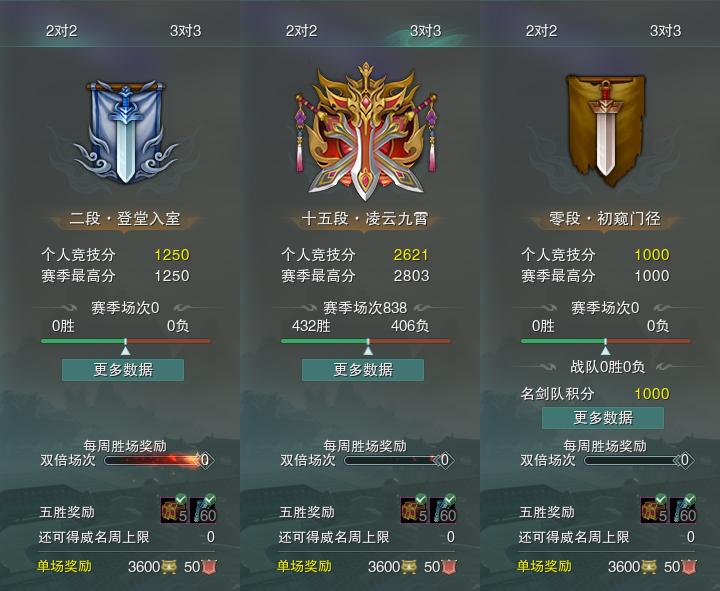Click red shield icon beside 50 in middle panel
The height and width of the screenshot is (591, 720).
click(449, 567)
